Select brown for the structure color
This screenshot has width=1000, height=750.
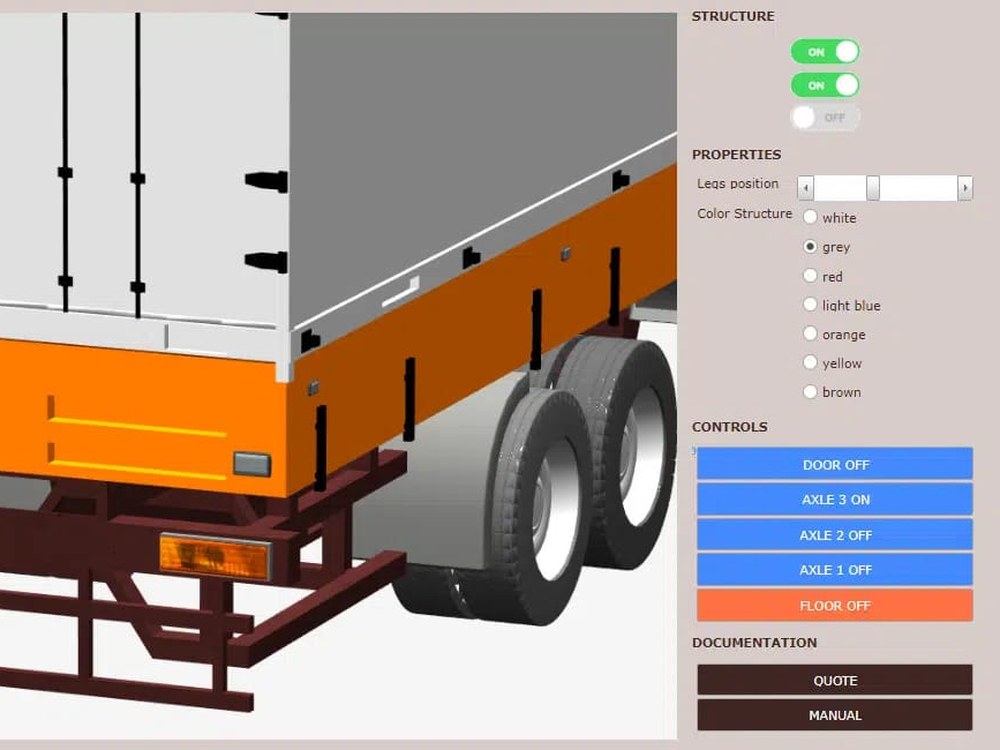pos(810,392)
